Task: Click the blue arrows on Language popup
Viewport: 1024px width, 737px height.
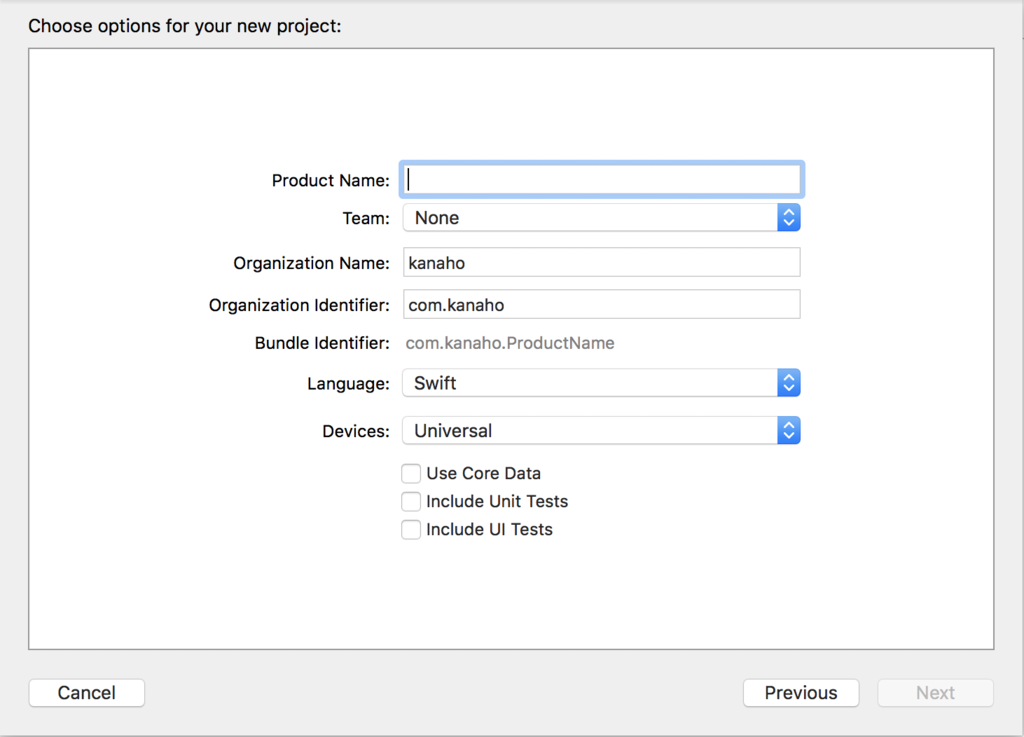Action: click(x=789, y=383)
